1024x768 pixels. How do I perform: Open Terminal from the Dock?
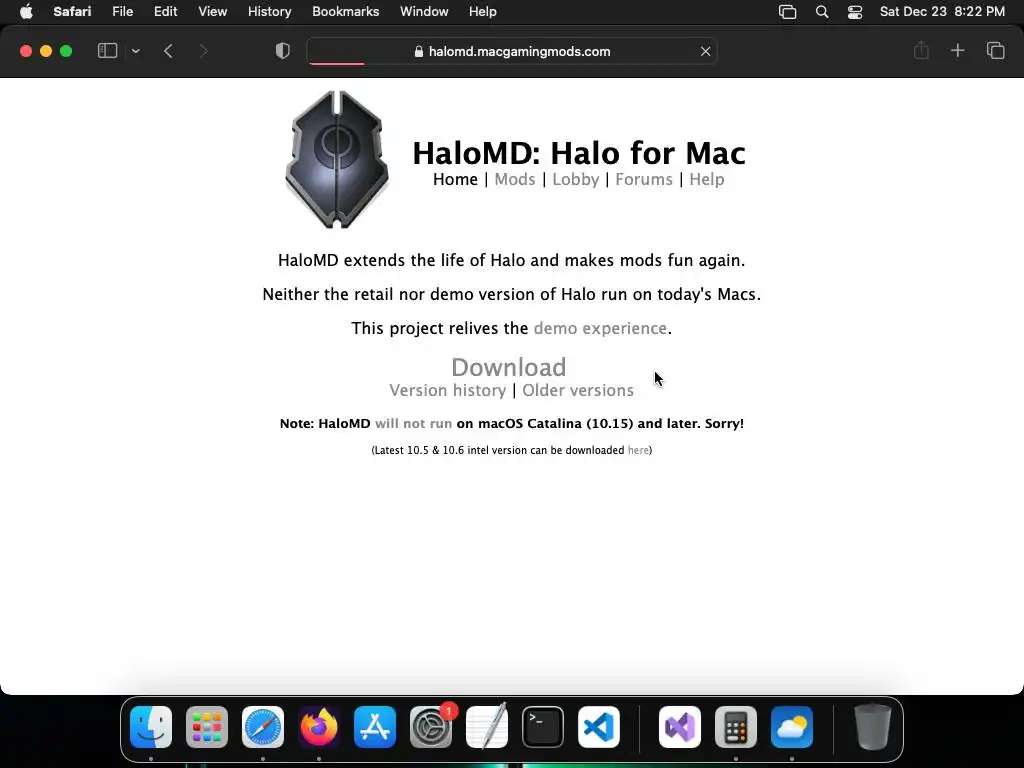click(543, 727)
